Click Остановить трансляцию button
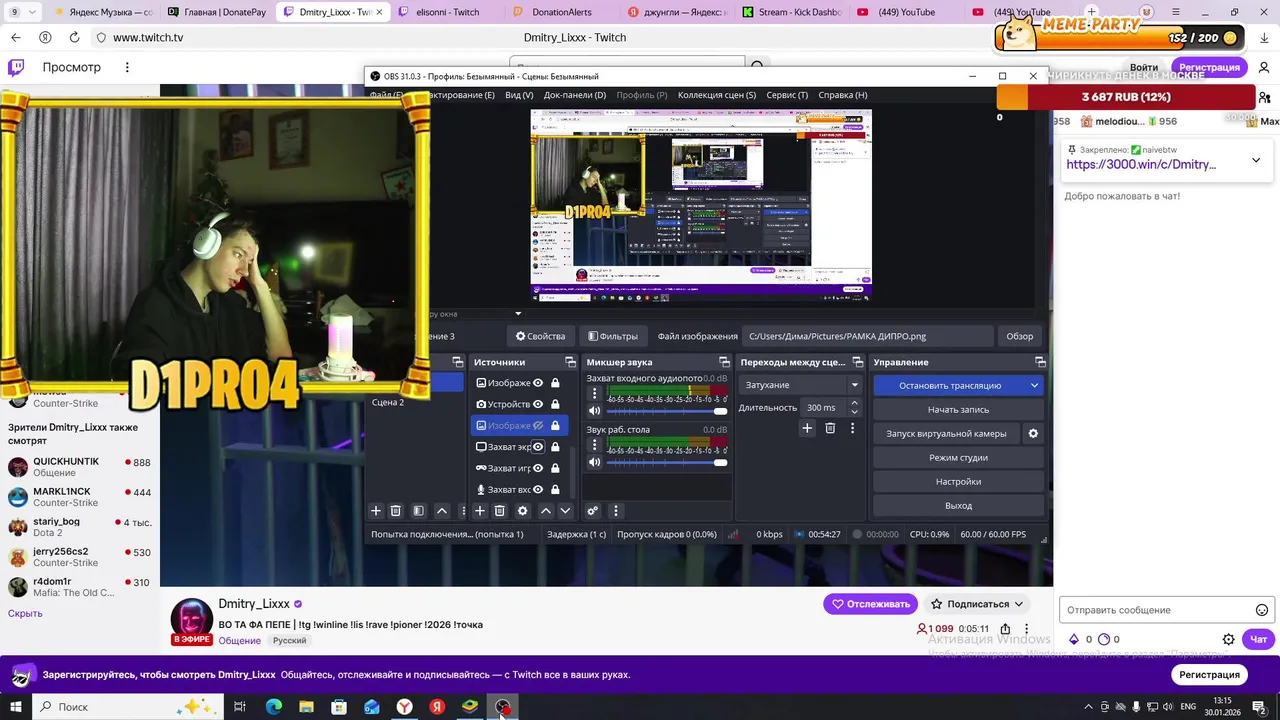1280x720 pixels. (x=950, y=385)
